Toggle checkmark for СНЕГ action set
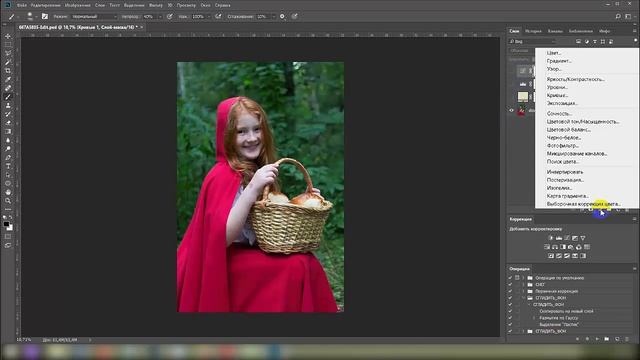The width and height of the screenshot is (640, 360). [x=510, y=284]
